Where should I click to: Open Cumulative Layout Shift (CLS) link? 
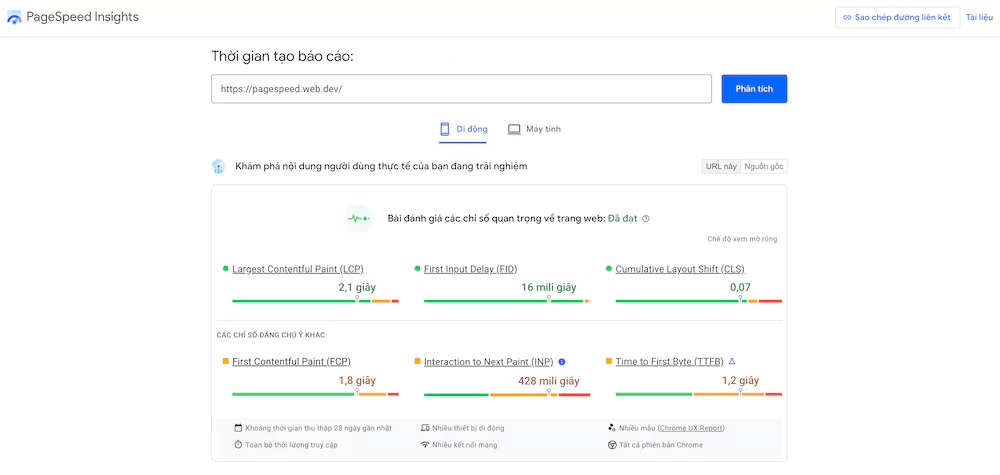(x=680, y=269)
